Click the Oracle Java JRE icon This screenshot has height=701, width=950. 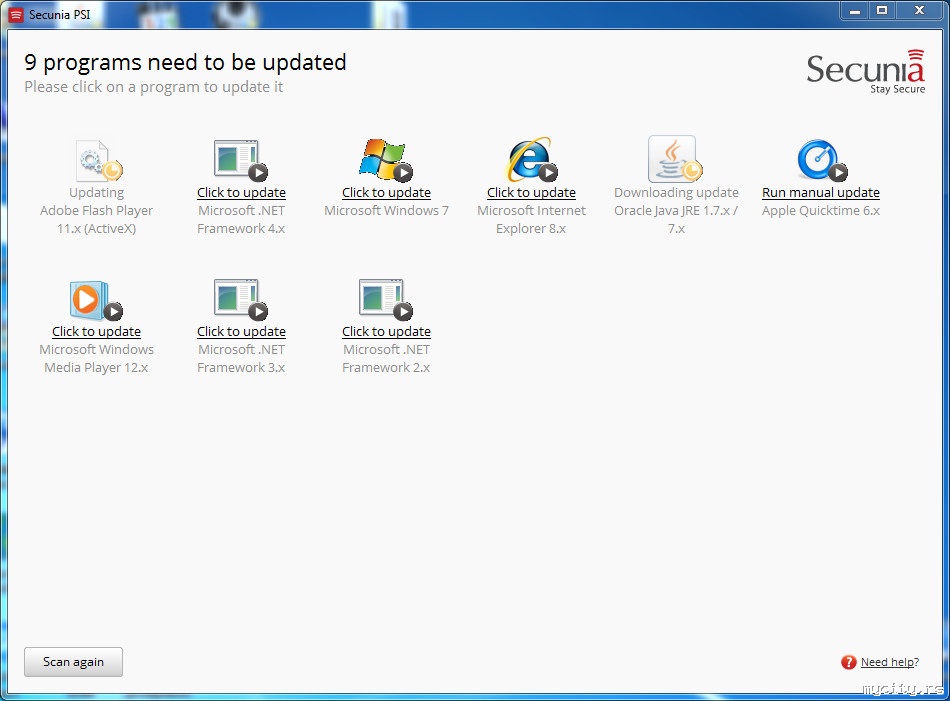pos(675,159)
